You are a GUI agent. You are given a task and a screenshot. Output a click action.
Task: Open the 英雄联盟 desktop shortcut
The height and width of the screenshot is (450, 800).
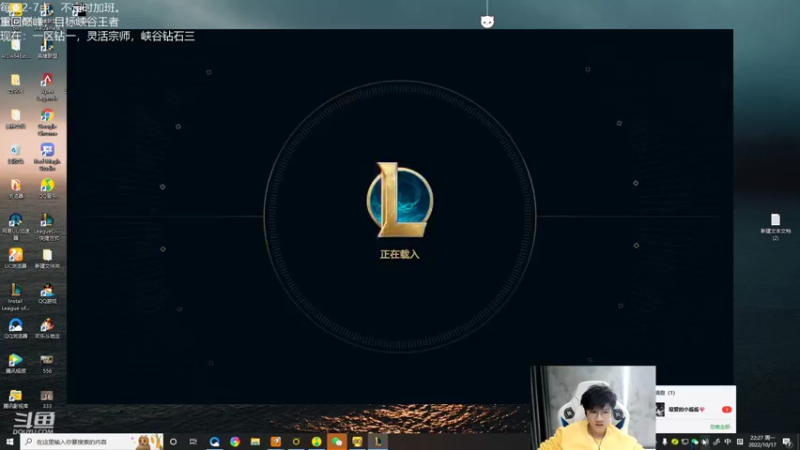click(x=47, y=48)
